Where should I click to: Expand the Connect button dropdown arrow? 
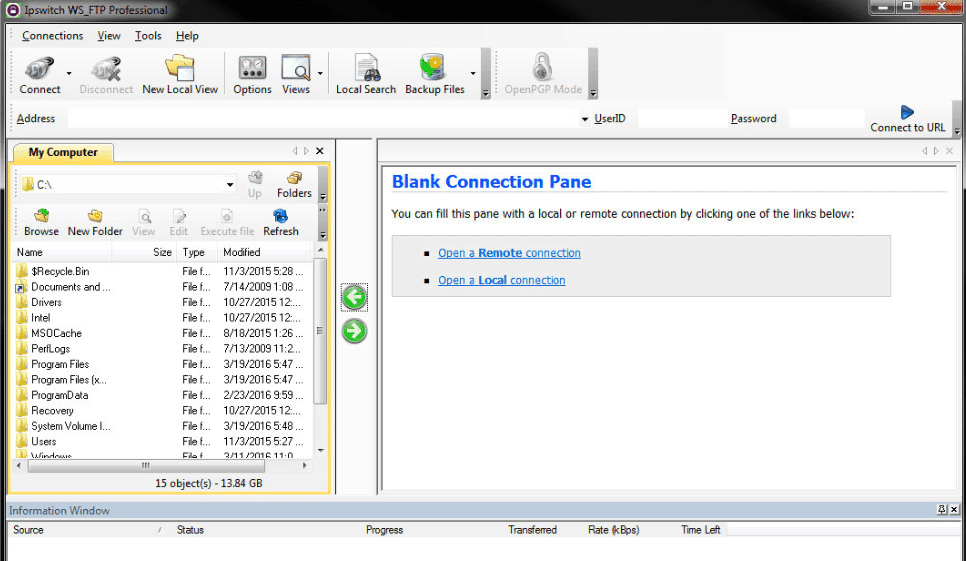(x=68, y=73)
